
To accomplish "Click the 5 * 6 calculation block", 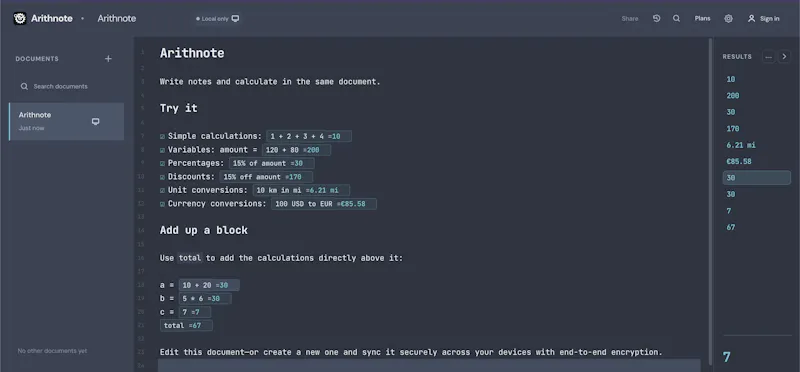I will (x=205, y=299).
